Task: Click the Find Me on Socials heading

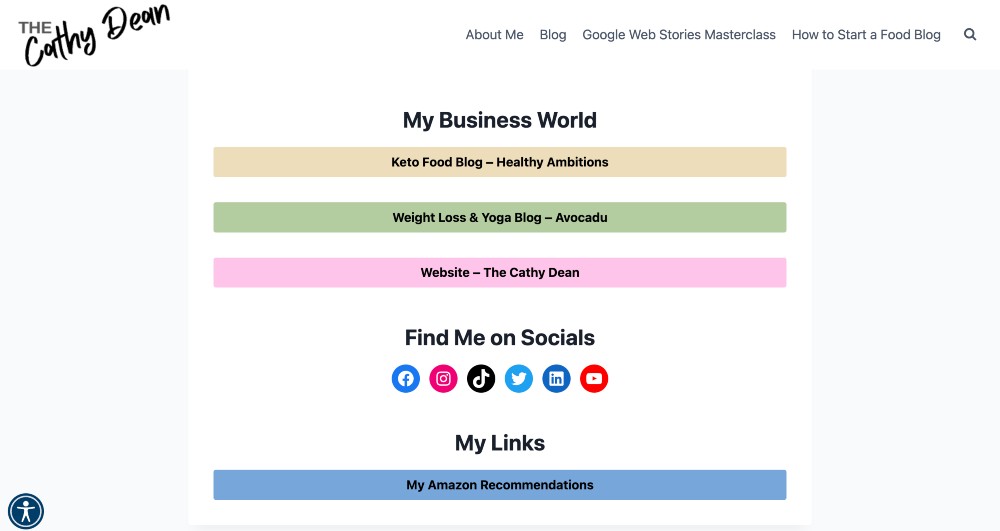Action: tap(500, 338)
